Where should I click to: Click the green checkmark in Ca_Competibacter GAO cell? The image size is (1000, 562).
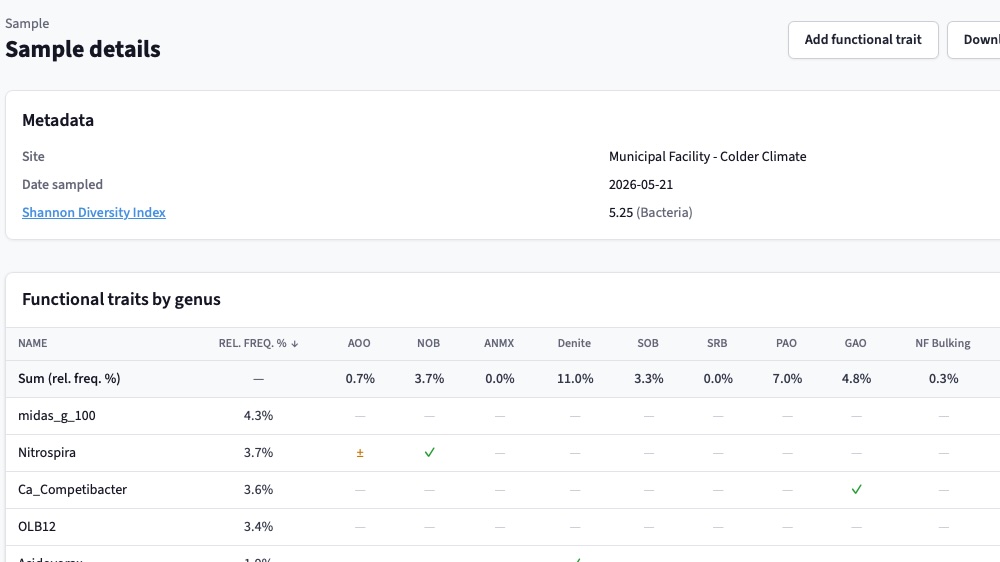click(856, 489)
